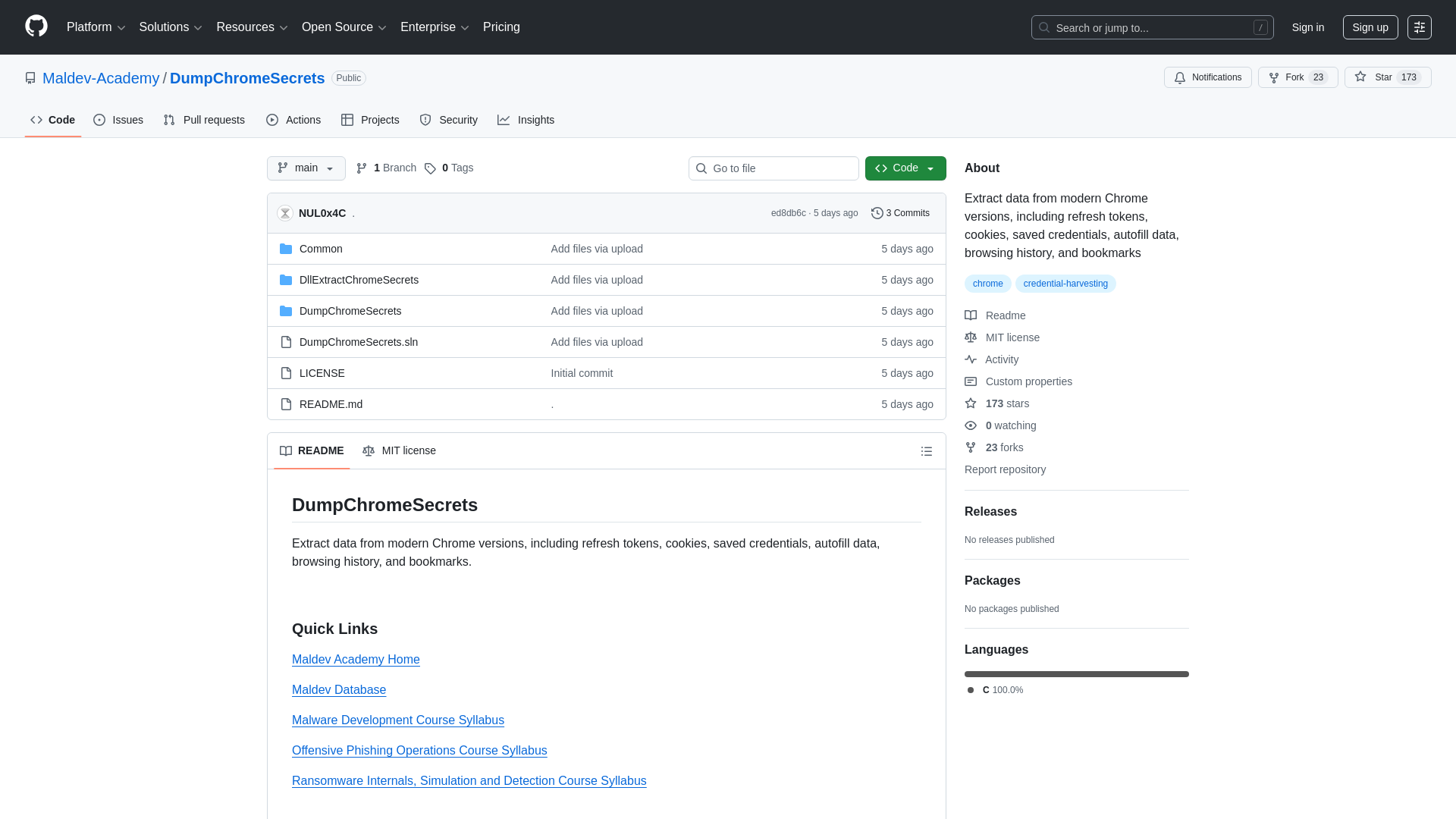Open the Maldev Academy Home link

[x=356, y=660]
